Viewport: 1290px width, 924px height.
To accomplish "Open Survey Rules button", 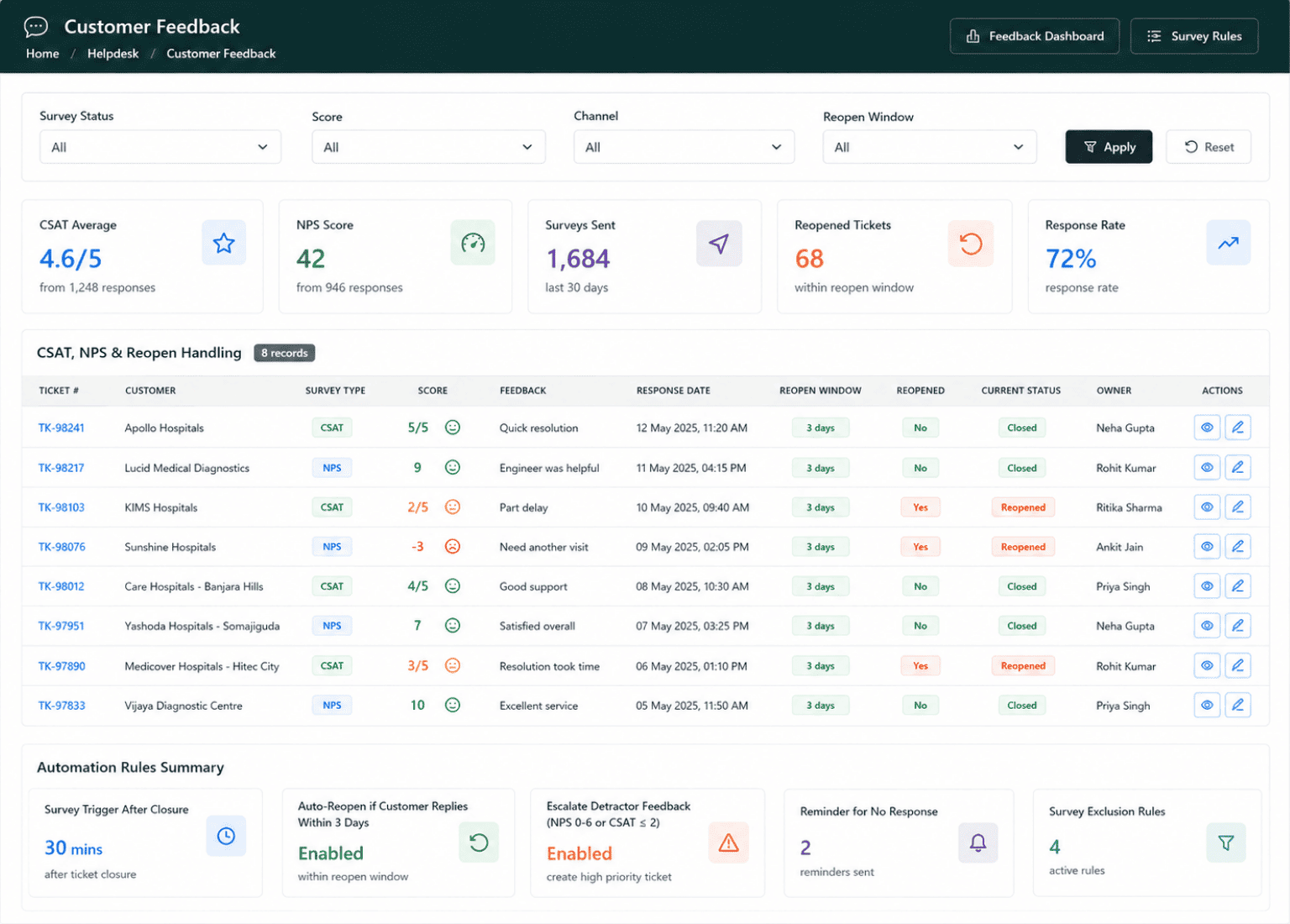I will click(x=1194, y=36).
